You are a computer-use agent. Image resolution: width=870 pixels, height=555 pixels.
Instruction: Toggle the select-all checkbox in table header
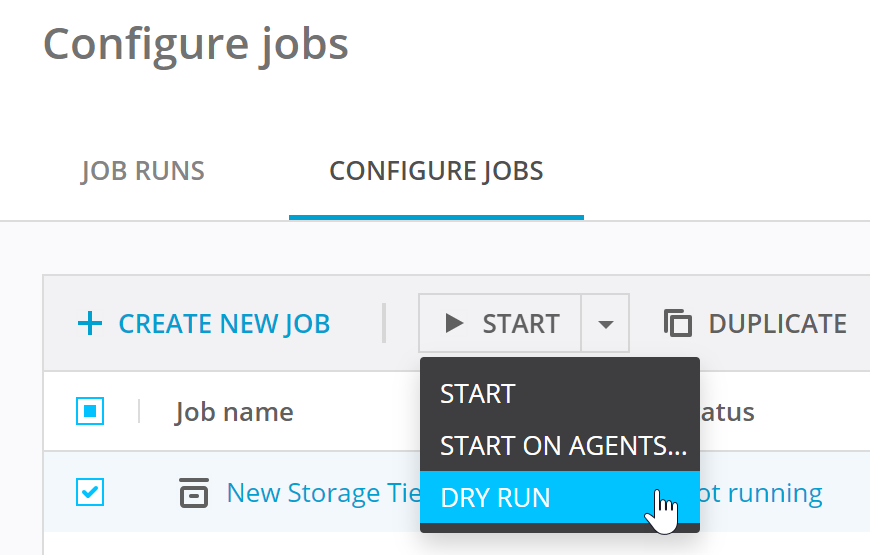[x=90, y=411]
